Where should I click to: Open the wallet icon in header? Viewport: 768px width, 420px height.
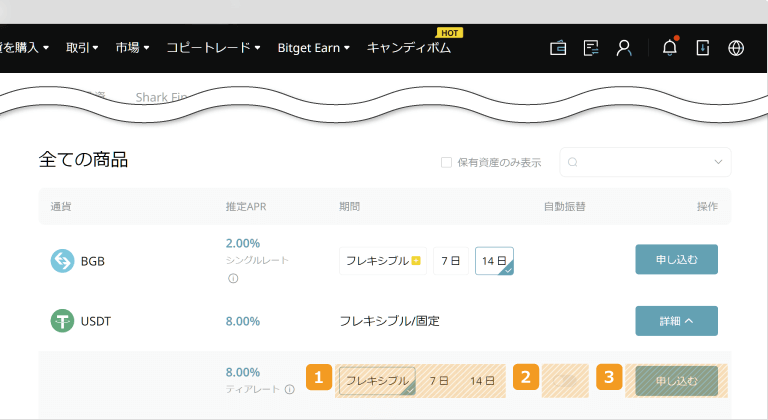pyautogui.click(x=558, y=48)
